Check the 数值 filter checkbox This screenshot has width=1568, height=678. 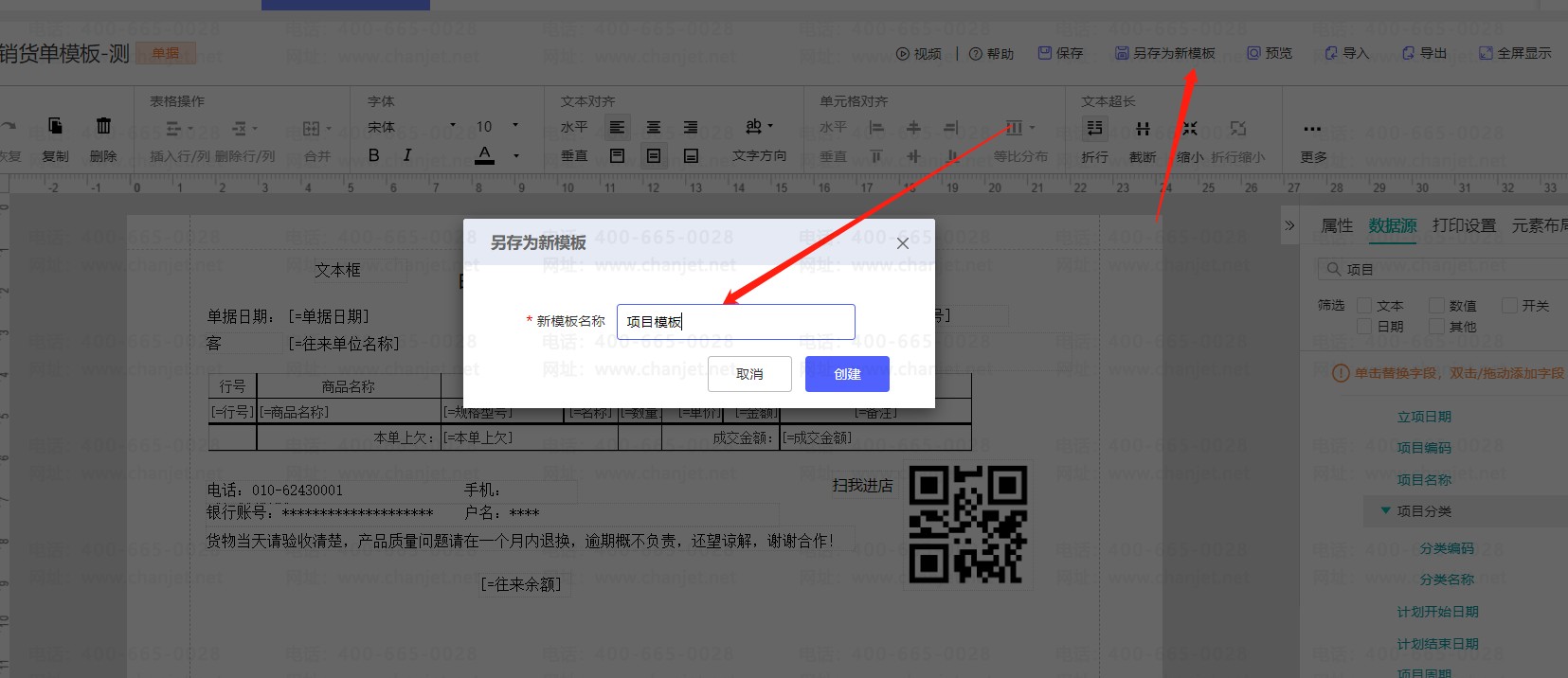coord(1437,305)
